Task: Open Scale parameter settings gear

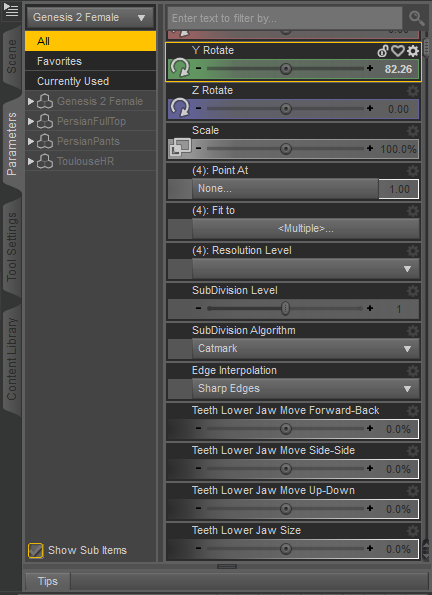Action: (413, 131)
